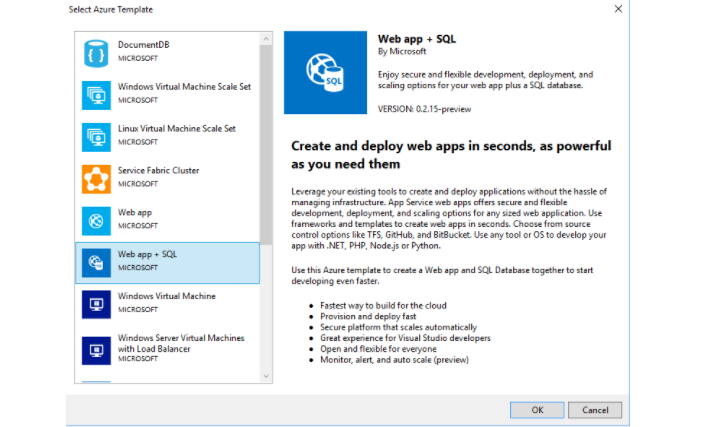Select the Web app + SQL list icon
The width and height of the screenshot is (706, 427).
96,262
